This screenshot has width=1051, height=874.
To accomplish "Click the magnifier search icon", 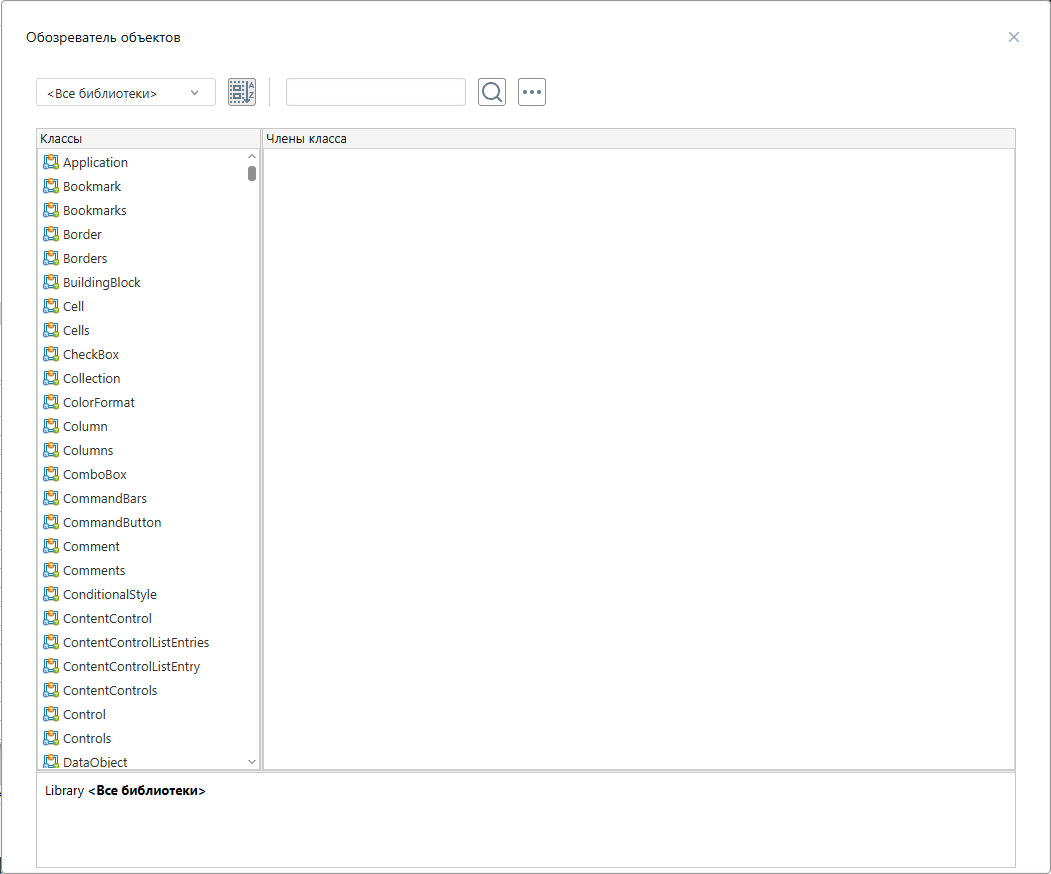I will tap(491, 91).
